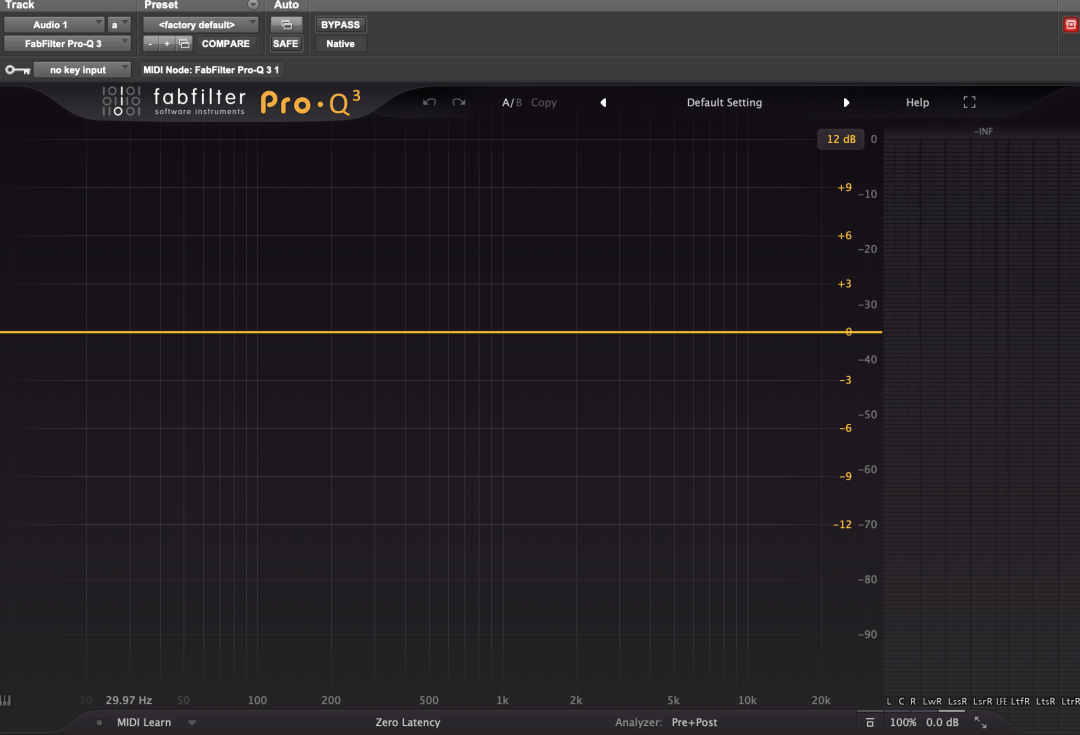
Task: Click the -INF peak level readout
Action: point(984,131)
